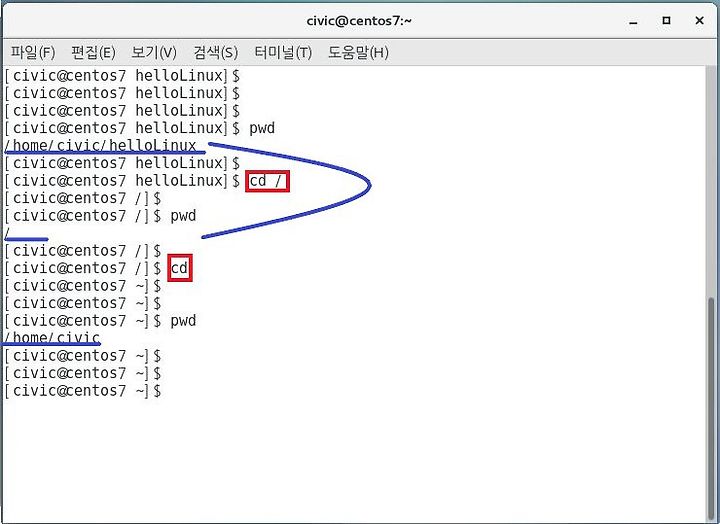The image size is (720, 524).
Task: Click the /home/civic/helloLinux output line
Action: (x=101, y=146)
